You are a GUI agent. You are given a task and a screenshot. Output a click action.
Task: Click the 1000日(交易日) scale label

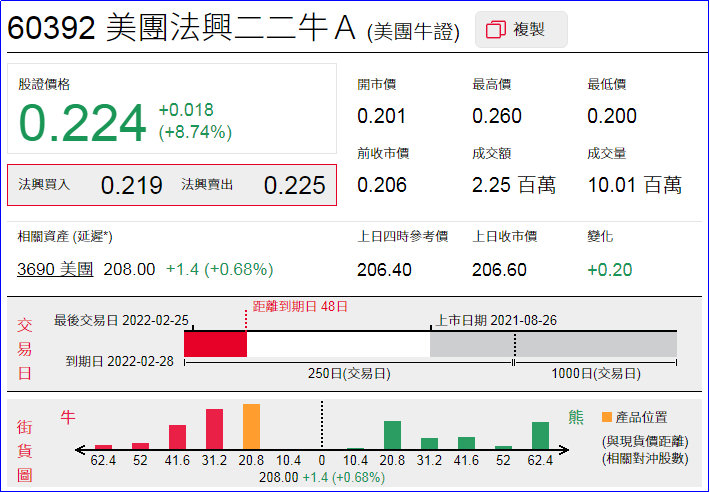596,374
